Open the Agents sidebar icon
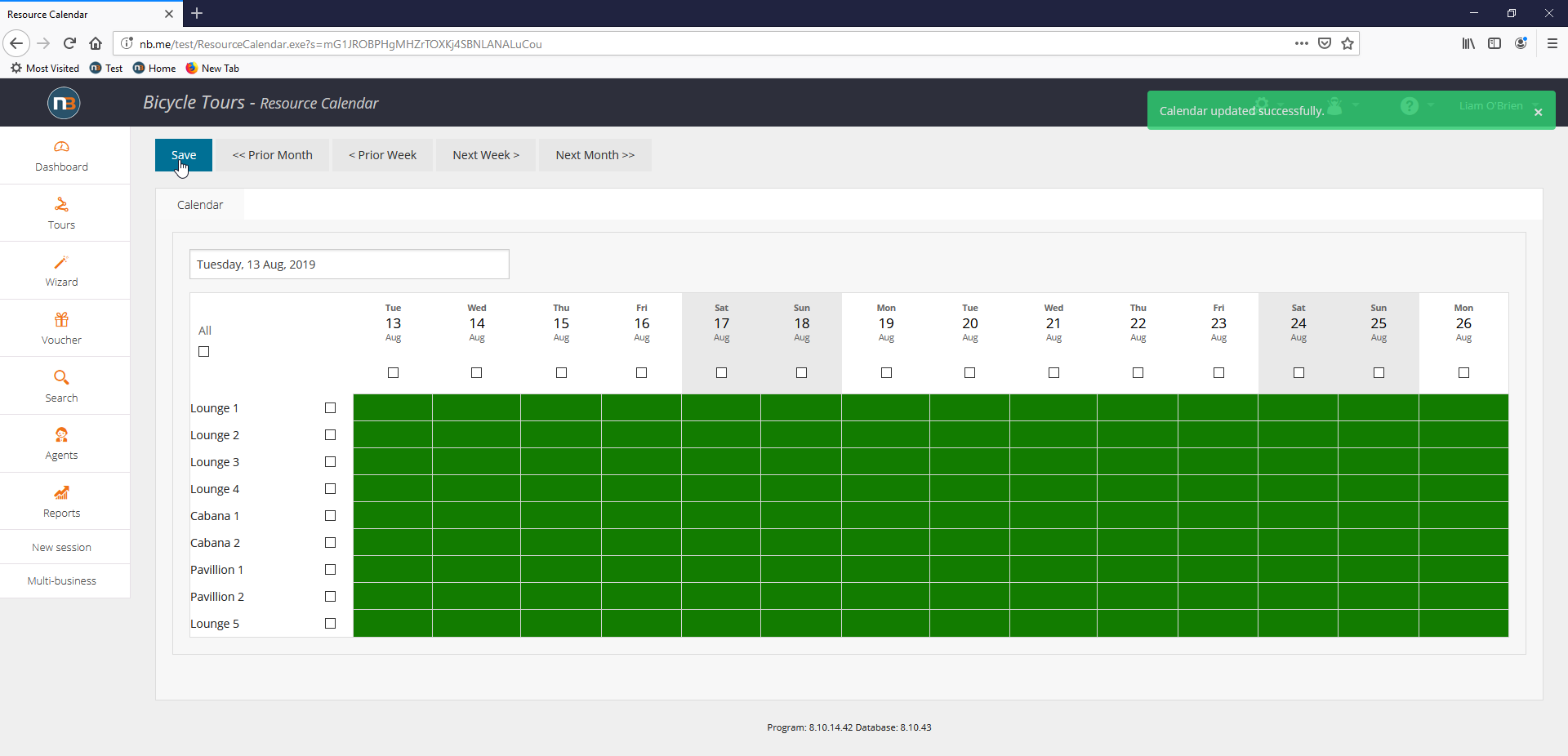This screenshot has height=756, width=1568. tap(61, 435)
